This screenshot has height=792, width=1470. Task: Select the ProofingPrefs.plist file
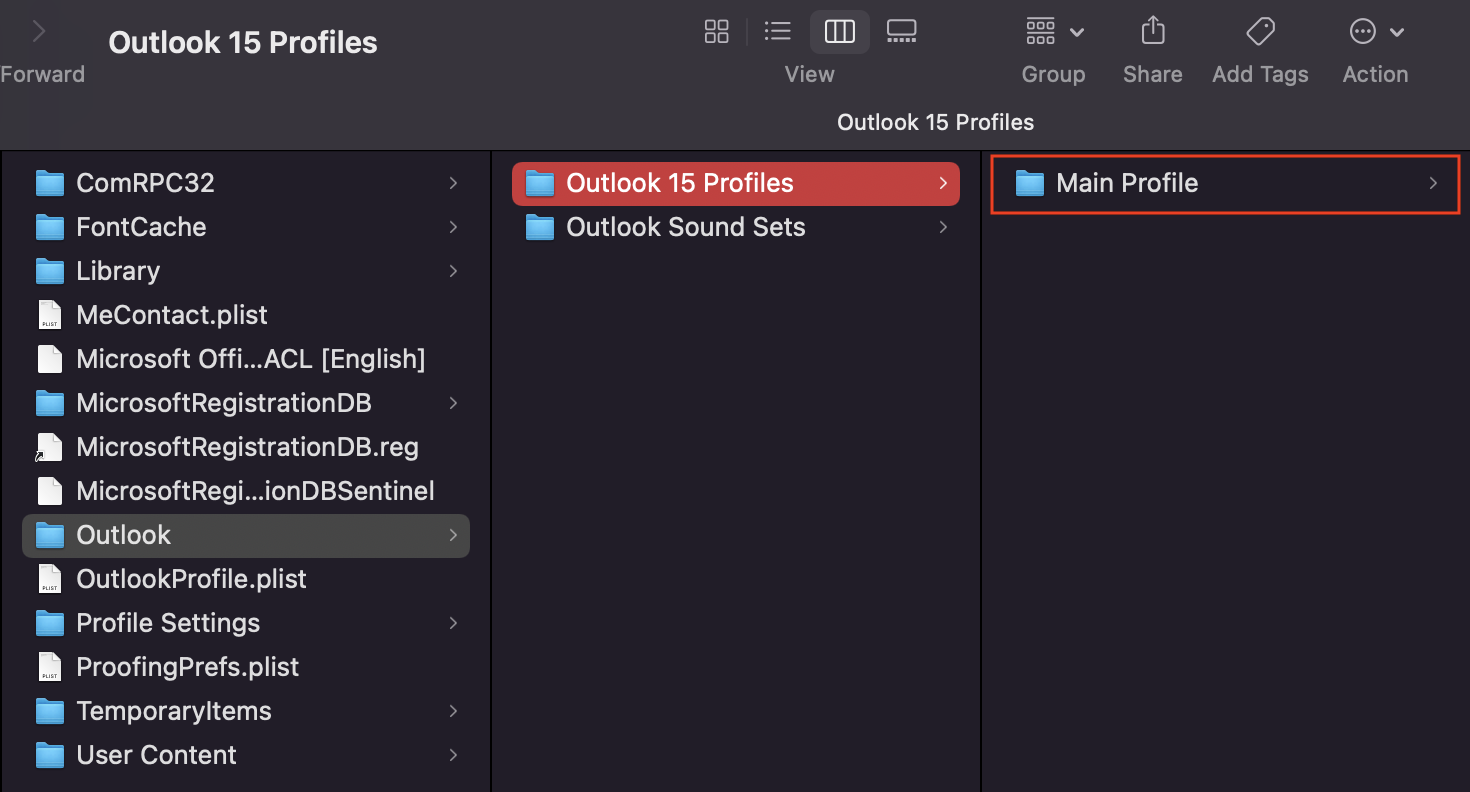187,667
